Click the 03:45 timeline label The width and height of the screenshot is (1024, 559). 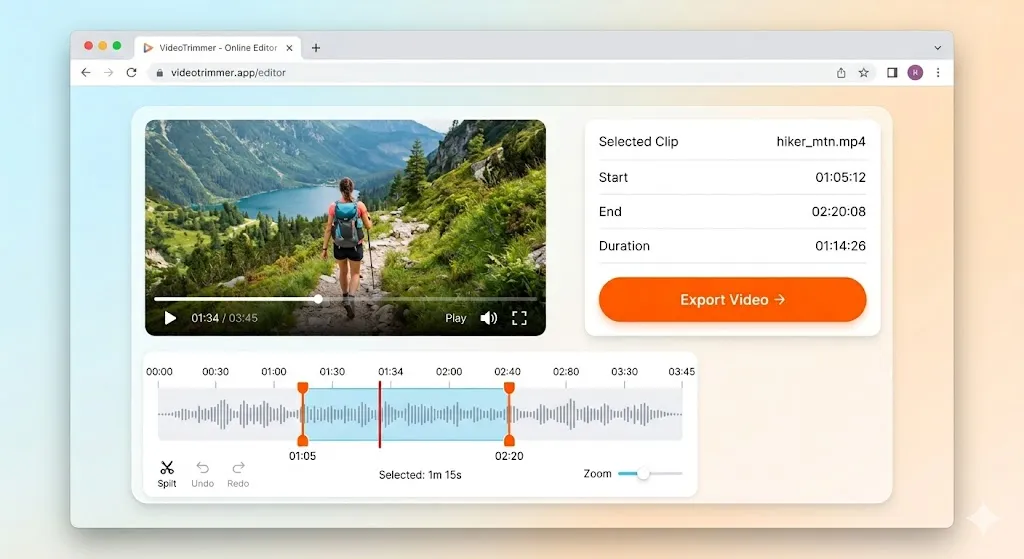681,372
